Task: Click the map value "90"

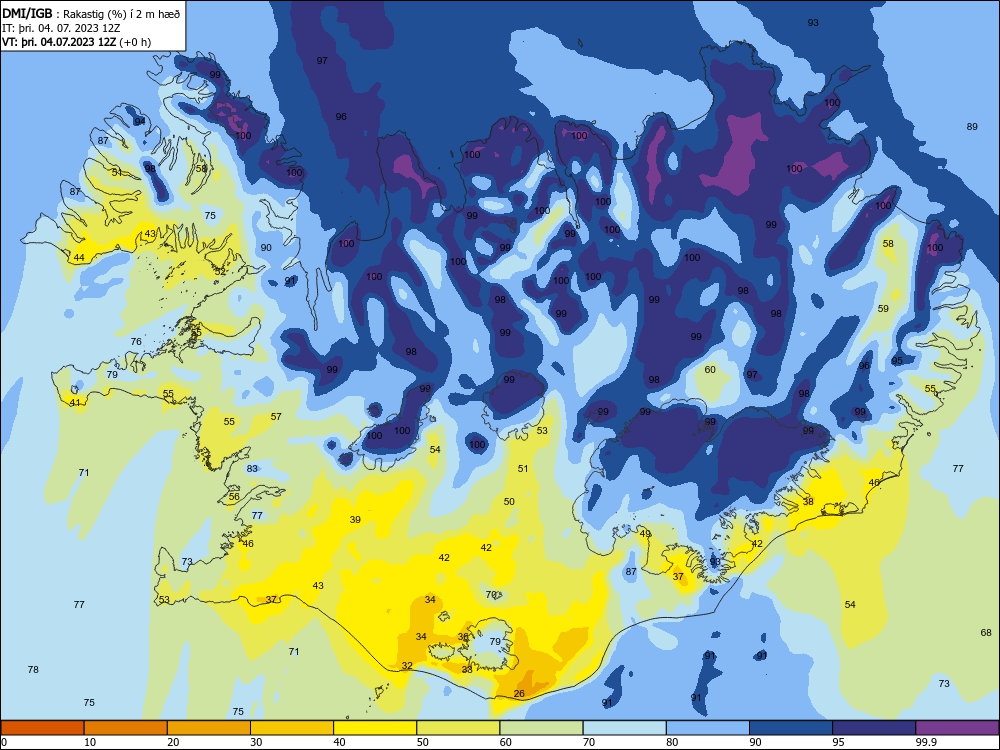Action: click(266, 248)
